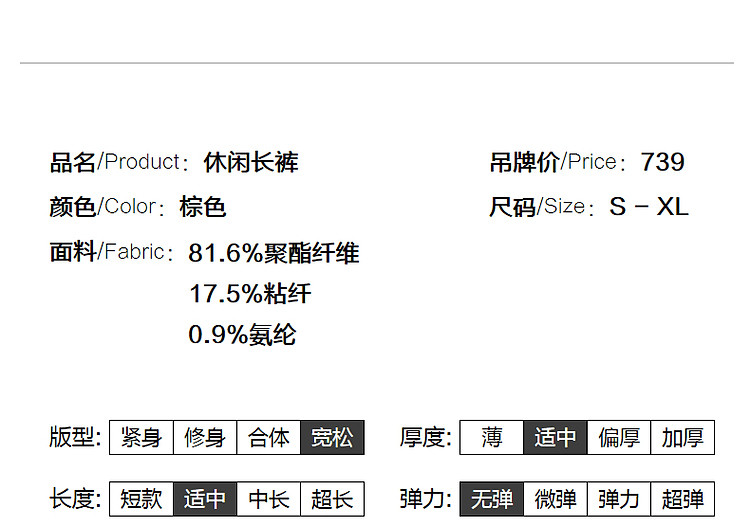Click the tag price value 739

point(662,162)
